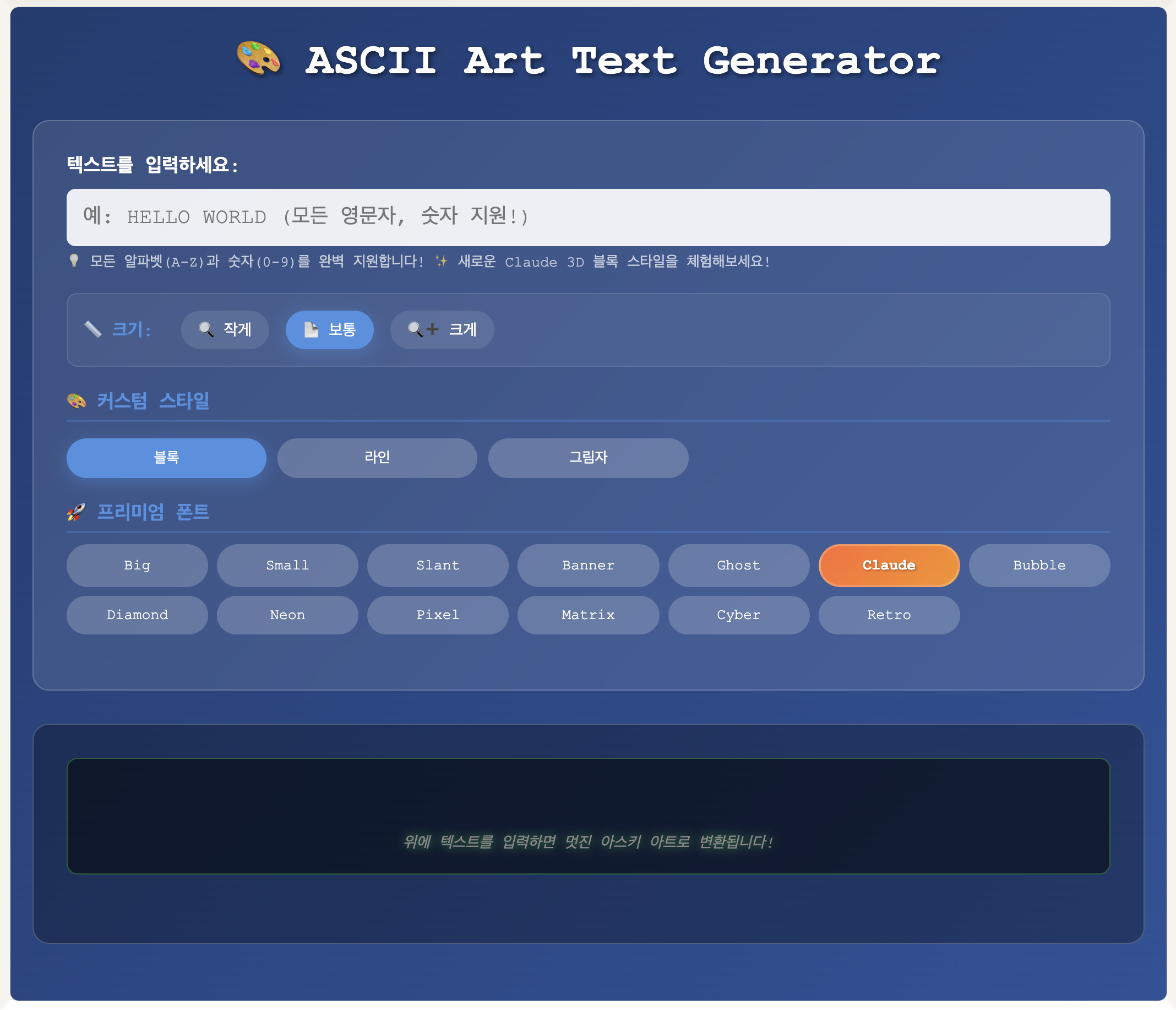Pick the Matrix premium font
The height and width of the screenshot is (1010, 1176).
(x=588, y=615)
